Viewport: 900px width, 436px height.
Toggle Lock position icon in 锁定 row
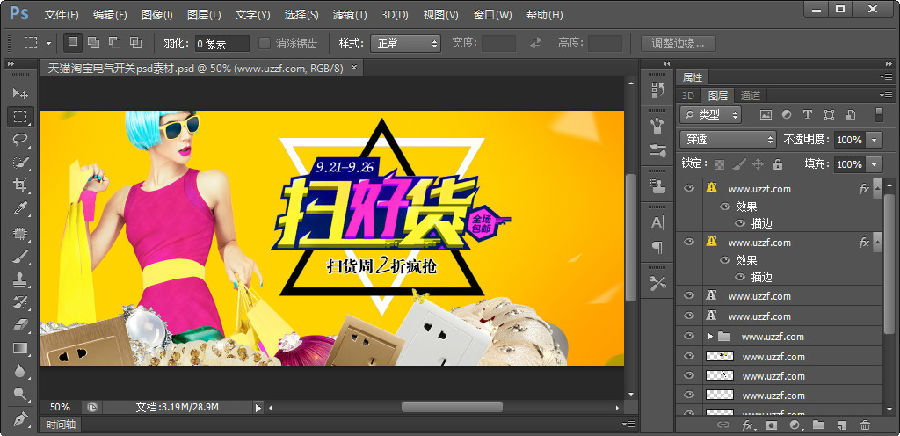(x=758, y=165)
